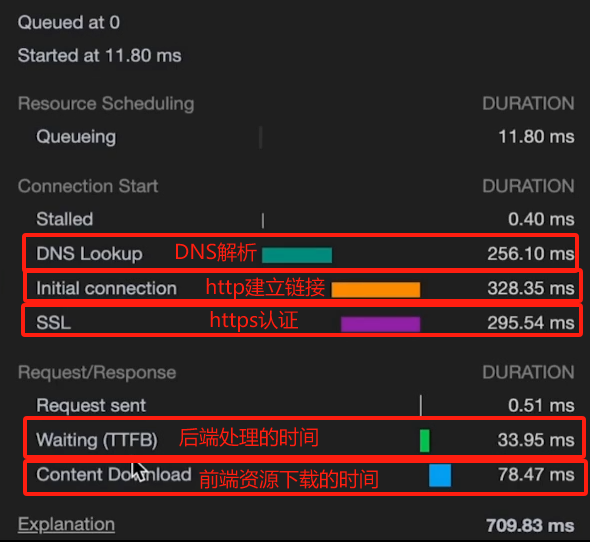Select the Queueing row label
Image resolution: width=590 pixels, height=542 pixels.
click(76, 137)
